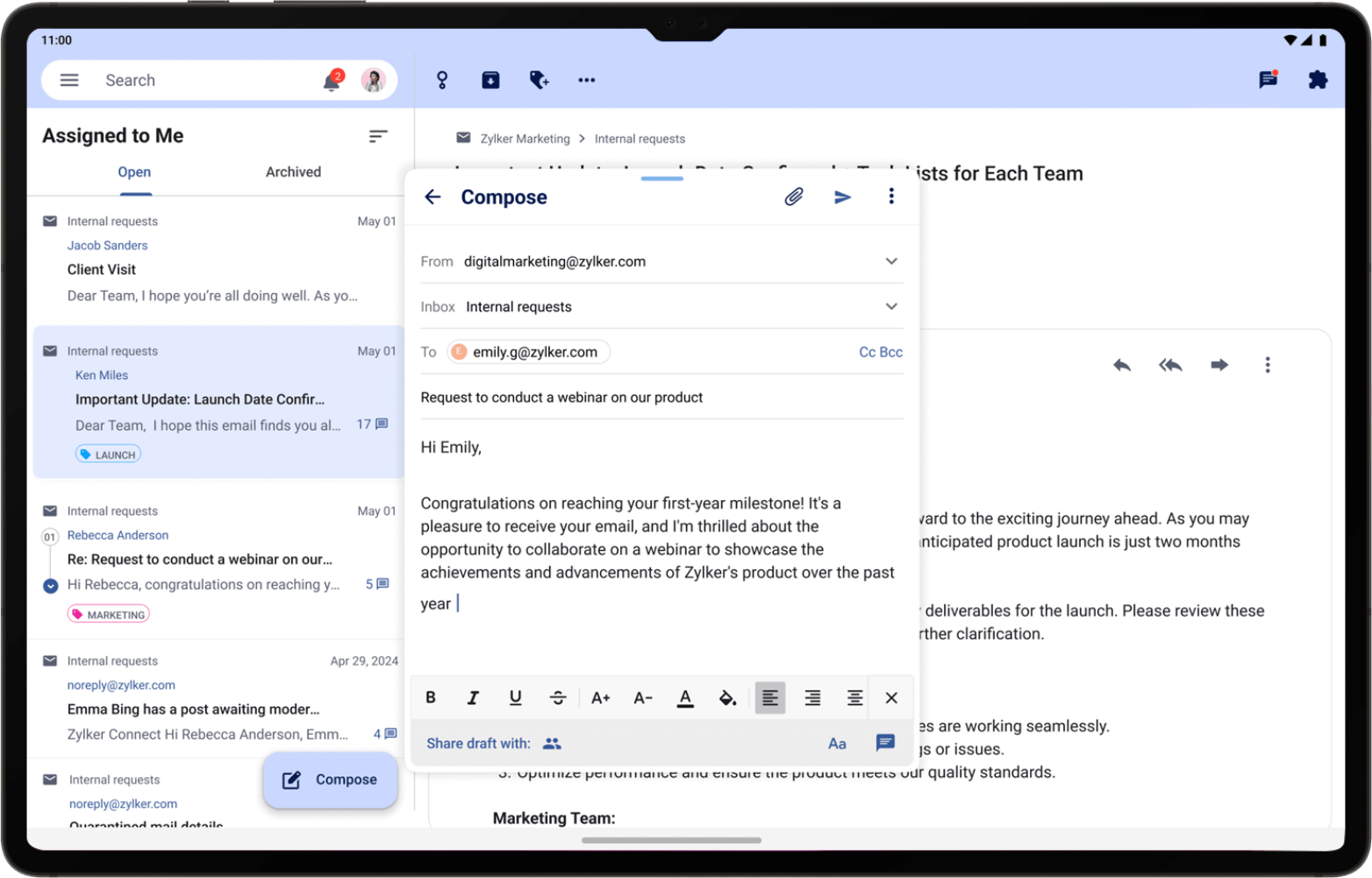
Task: Click the 5 comments count on Rebecca email
Action: point(377,584)
